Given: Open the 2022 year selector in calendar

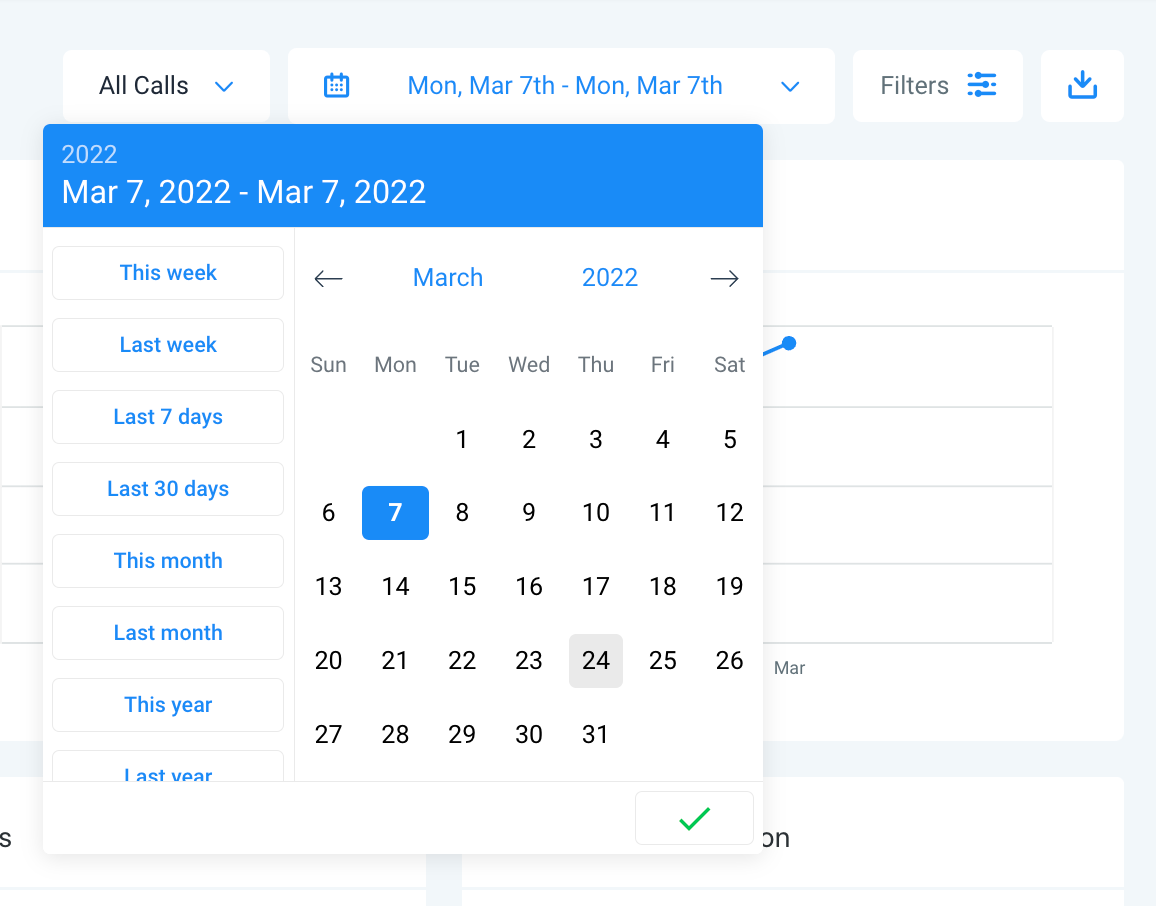Looking at the screenshot, I should pyautogui.click(x=610, y=277).
